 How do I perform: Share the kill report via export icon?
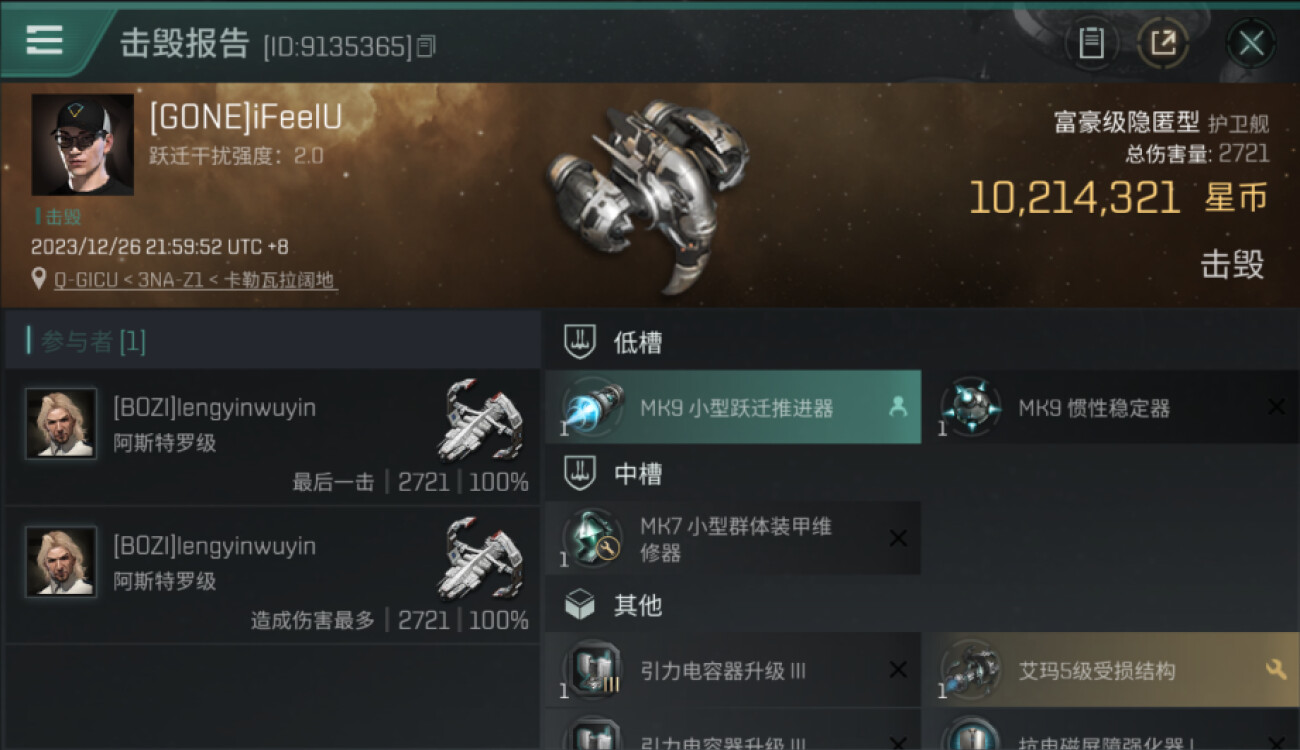coord(1163,43)
